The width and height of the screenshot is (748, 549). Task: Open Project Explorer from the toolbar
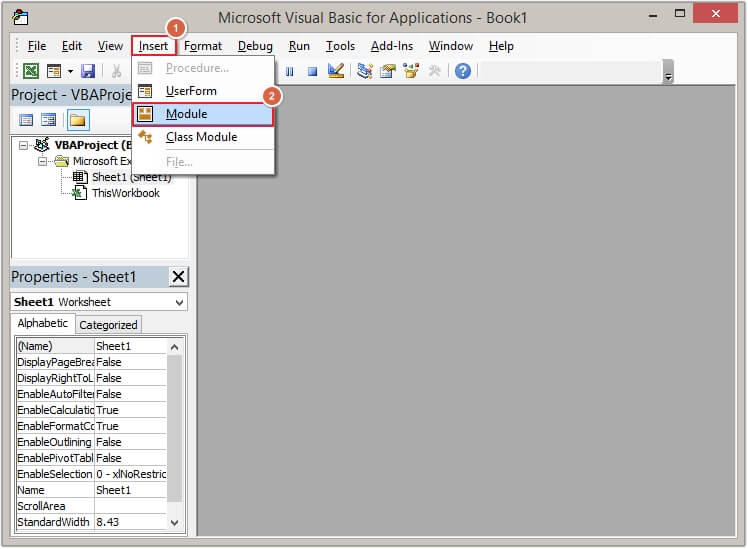(x=364, y=71)
